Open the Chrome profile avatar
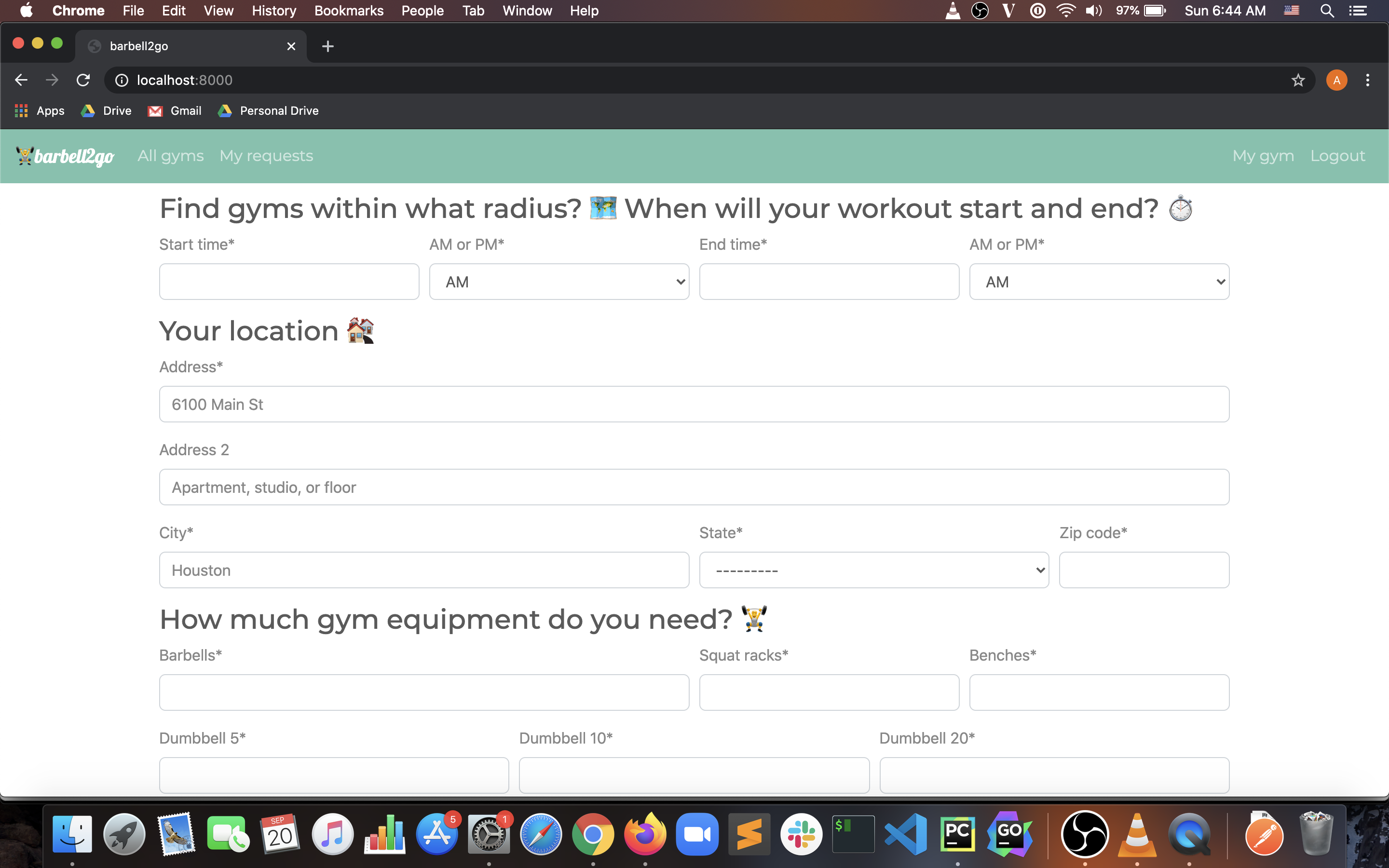Image resolution: width=1389 pixels, height=868 pixels. click(x=1336, y=80)
